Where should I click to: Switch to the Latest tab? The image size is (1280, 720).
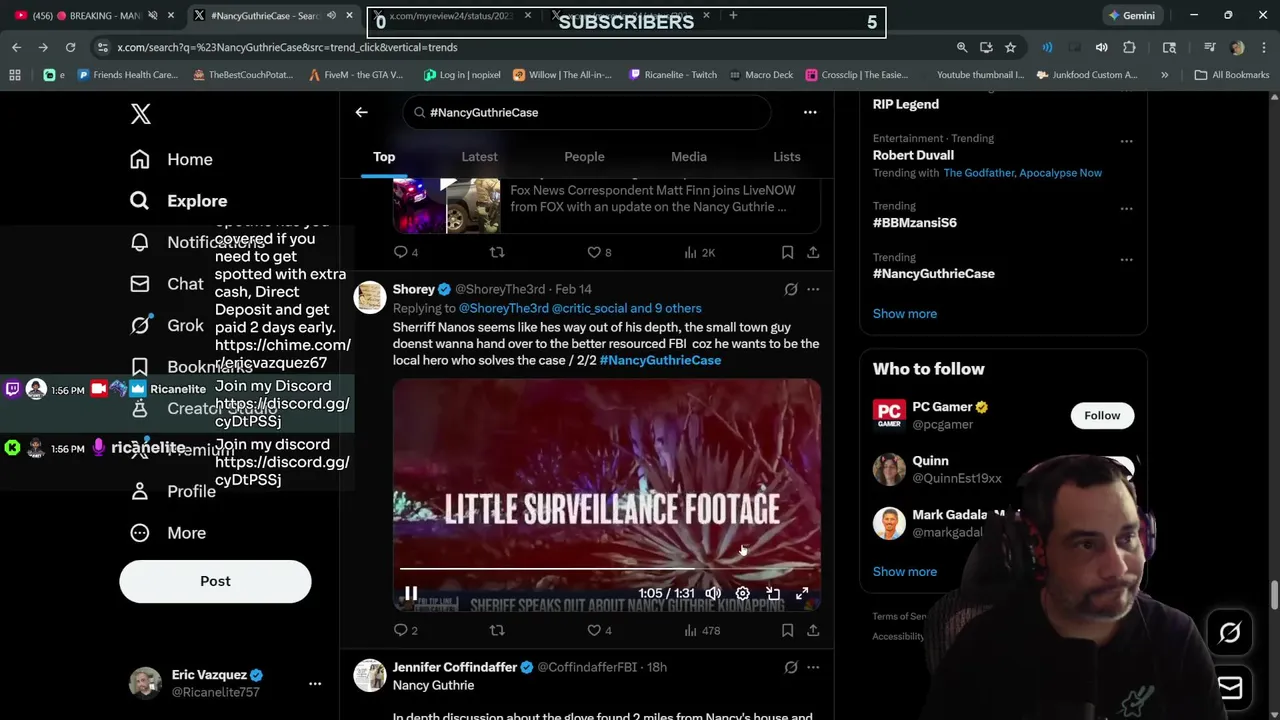[x=479, y=157]
